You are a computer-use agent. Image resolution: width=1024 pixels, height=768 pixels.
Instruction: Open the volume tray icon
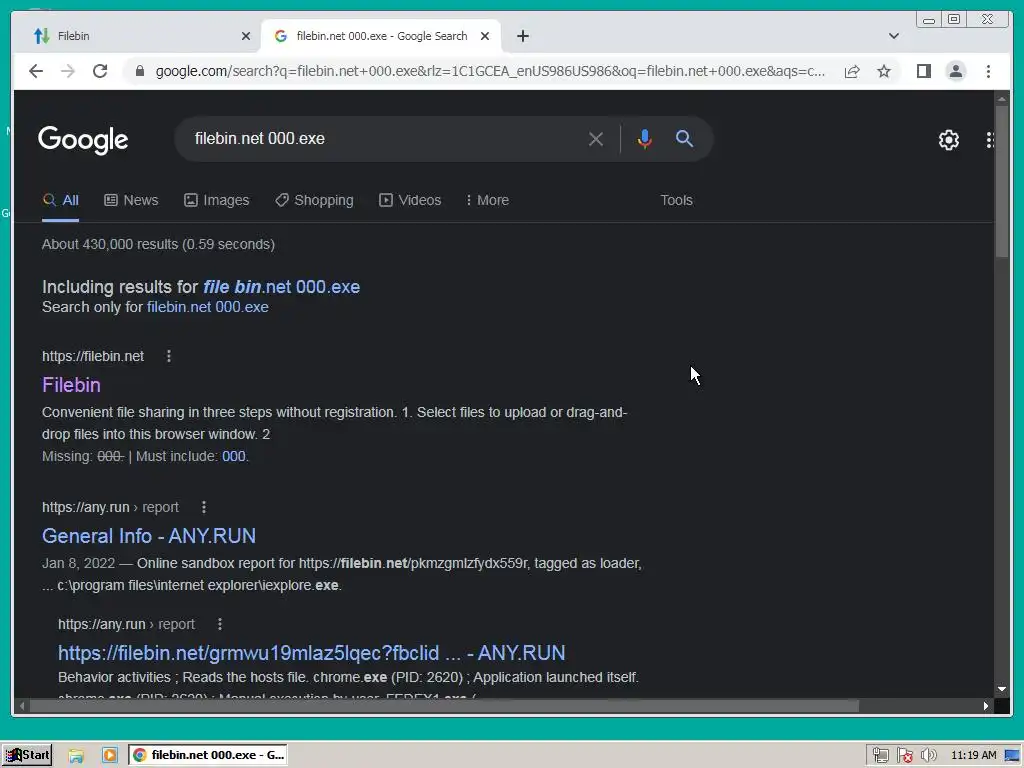tap(928, 756)
